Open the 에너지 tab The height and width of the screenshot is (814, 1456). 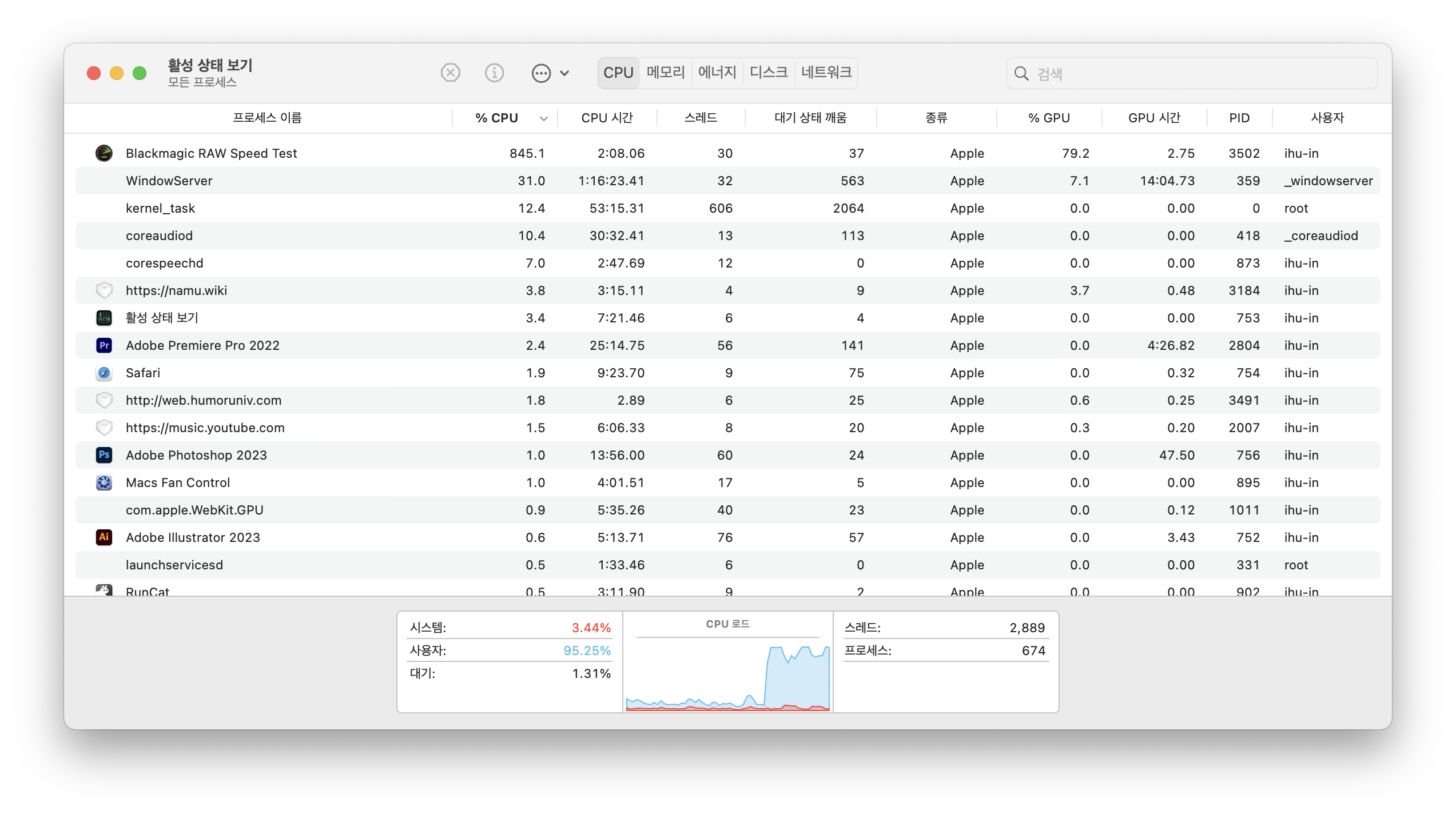coord(717,73)
